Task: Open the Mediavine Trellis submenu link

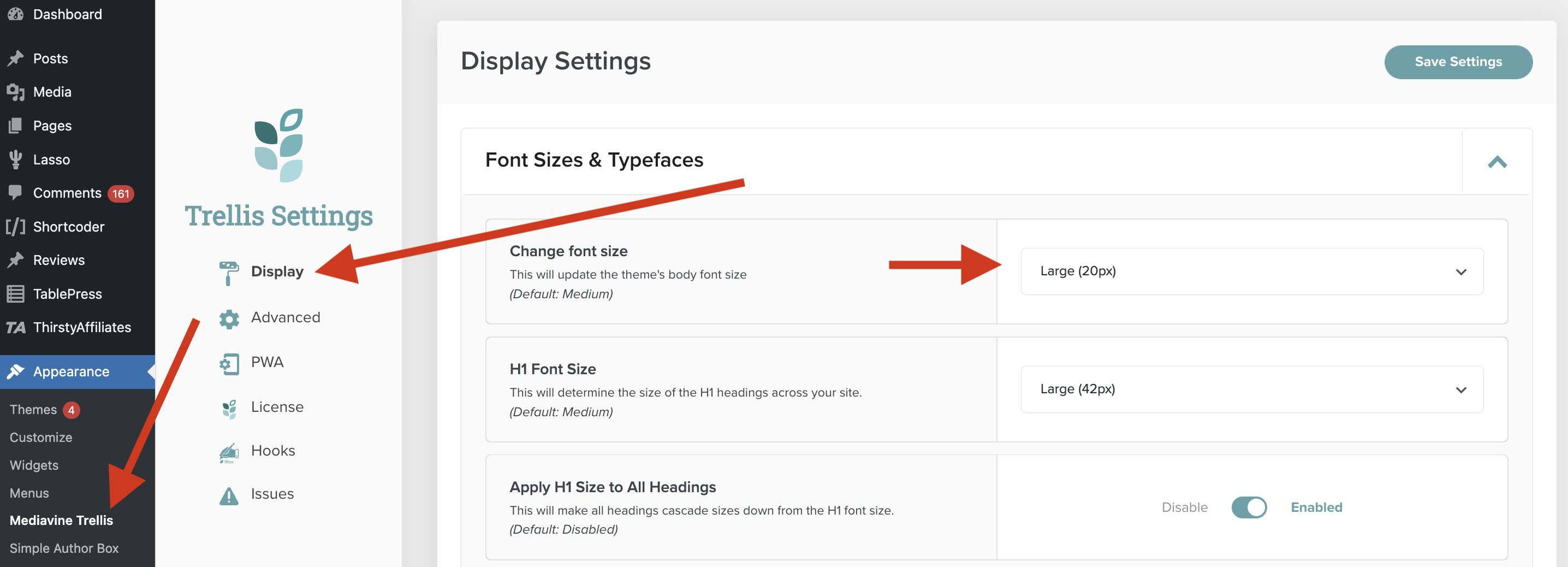Action: (x=62, y=521)
